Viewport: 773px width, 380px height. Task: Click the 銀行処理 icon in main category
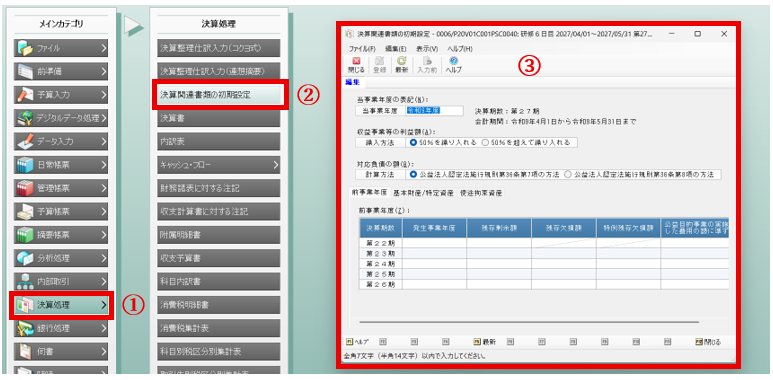tap(25, 328)
